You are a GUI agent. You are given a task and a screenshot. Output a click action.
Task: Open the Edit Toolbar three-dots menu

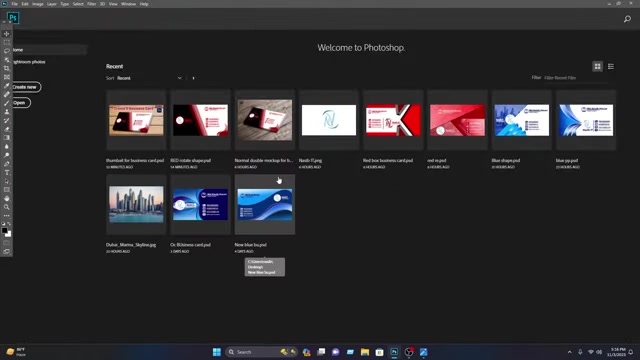tap(7, 216)
